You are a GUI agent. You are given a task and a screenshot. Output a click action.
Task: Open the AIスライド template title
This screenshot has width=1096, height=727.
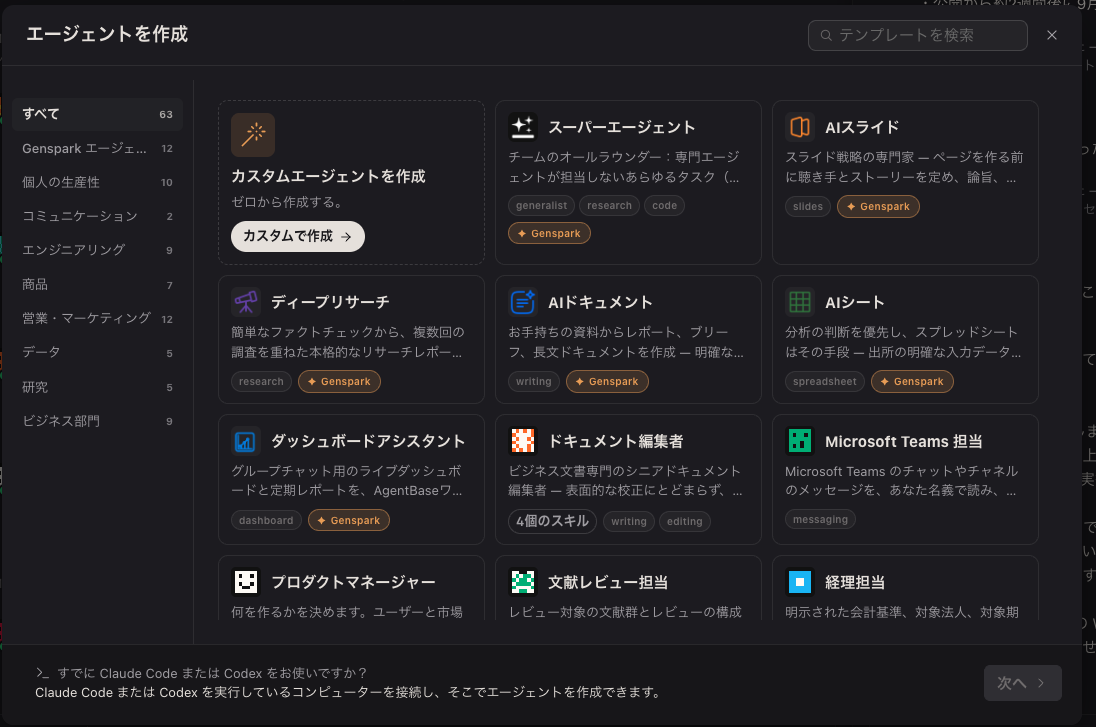pos(862,127)
